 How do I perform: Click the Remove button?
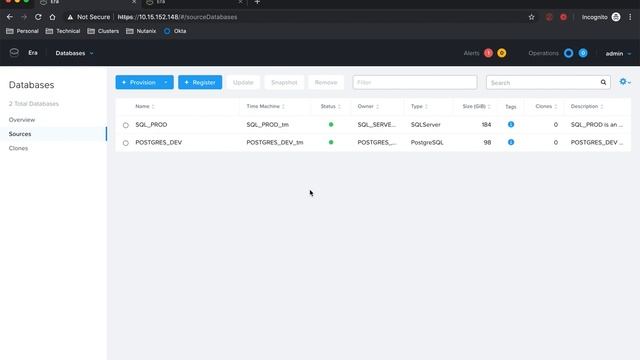point(326,82)
